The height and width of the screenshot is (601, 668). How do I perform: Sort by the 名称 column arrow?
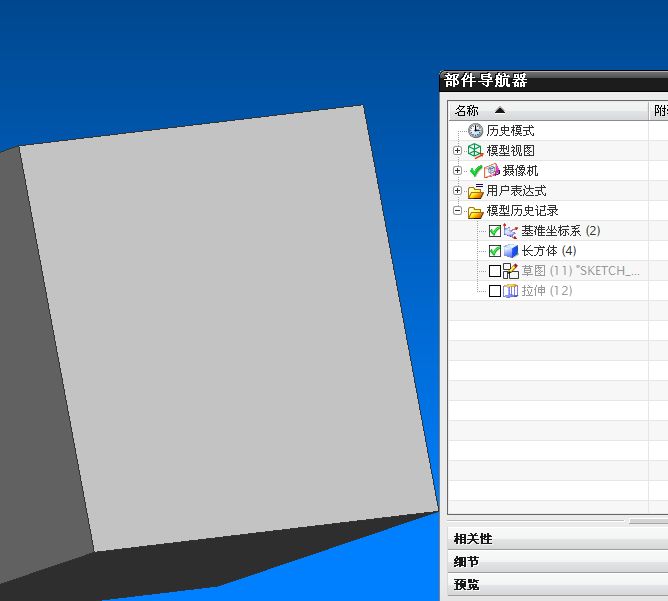pos(500,110)
